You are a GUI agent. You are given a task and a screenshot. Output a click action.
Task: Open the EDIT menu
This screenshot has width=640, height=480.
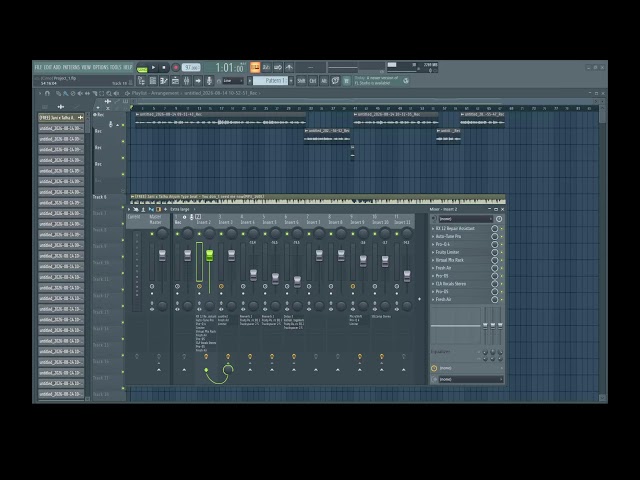click(48, 67)
